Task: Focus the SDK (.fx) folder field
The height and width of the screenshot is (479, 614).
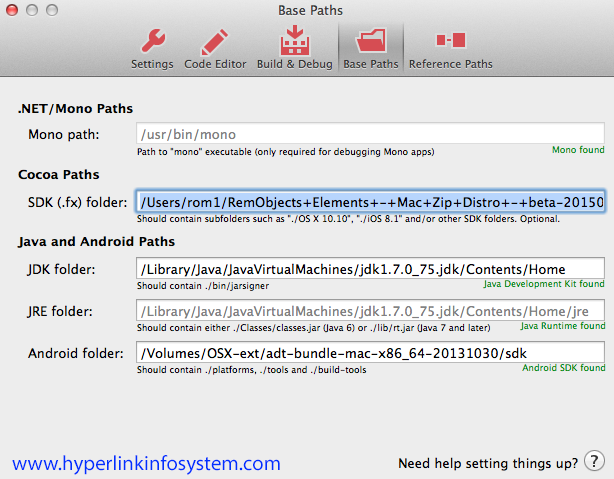Action: tap(370, 202)
